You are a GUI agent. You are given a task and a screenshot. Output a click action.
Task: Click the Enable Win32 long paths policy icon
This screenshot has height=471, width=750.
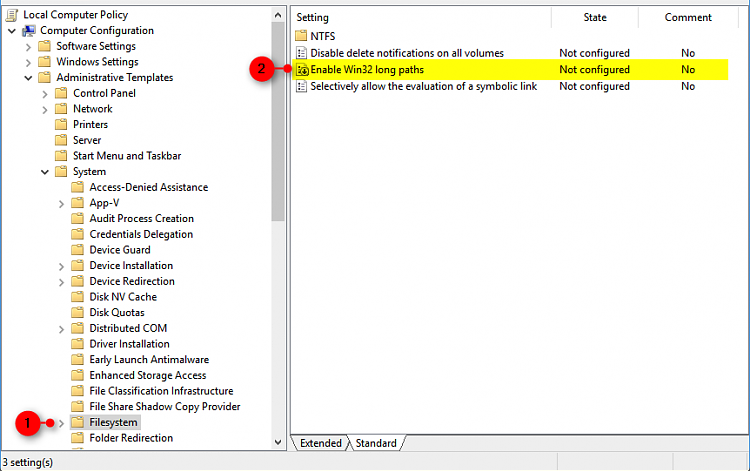coord(302,70)
